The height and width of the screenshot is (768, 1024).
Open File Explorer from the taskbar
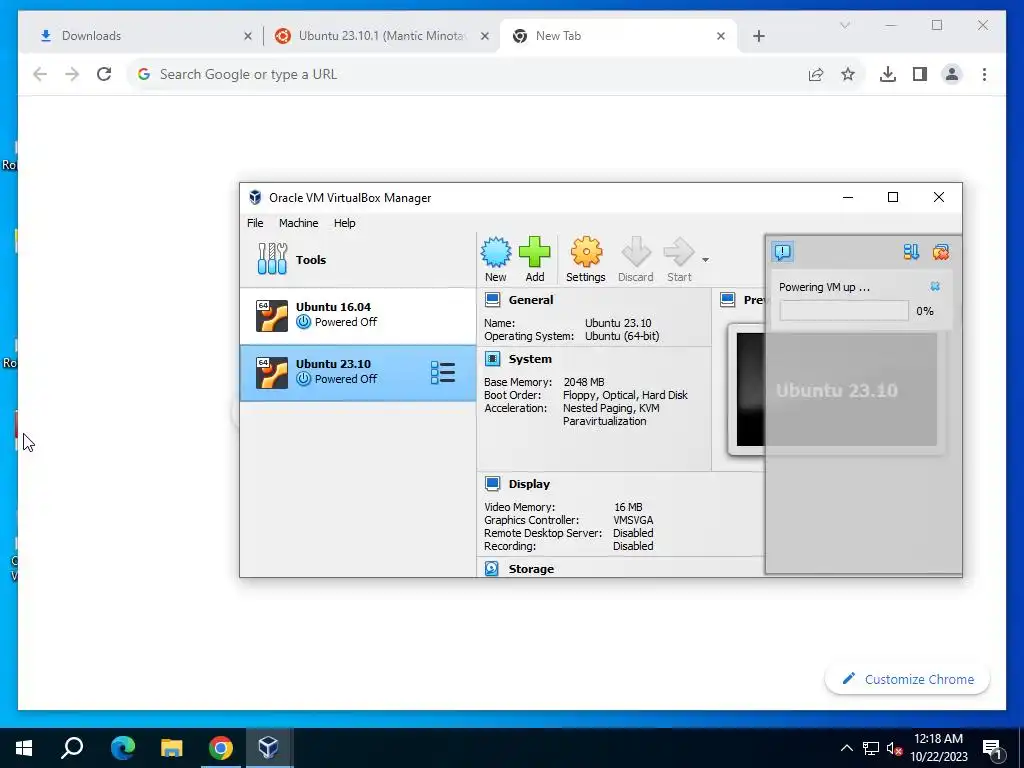click(171, 748)
